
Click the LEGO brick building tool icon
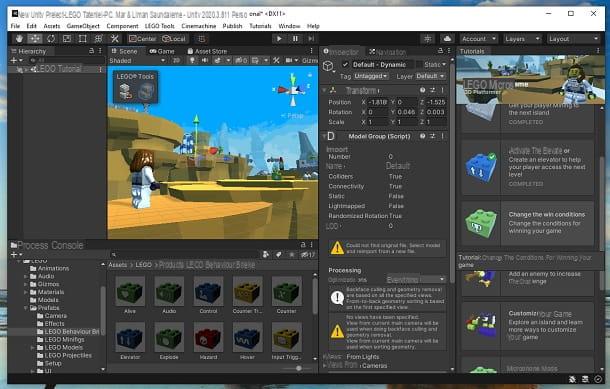(x=126, y=92)
